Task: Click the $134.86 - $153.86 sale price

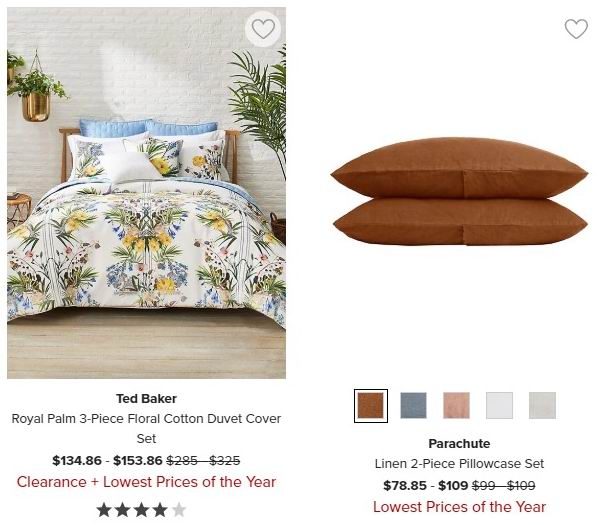Action: (108, 461)
